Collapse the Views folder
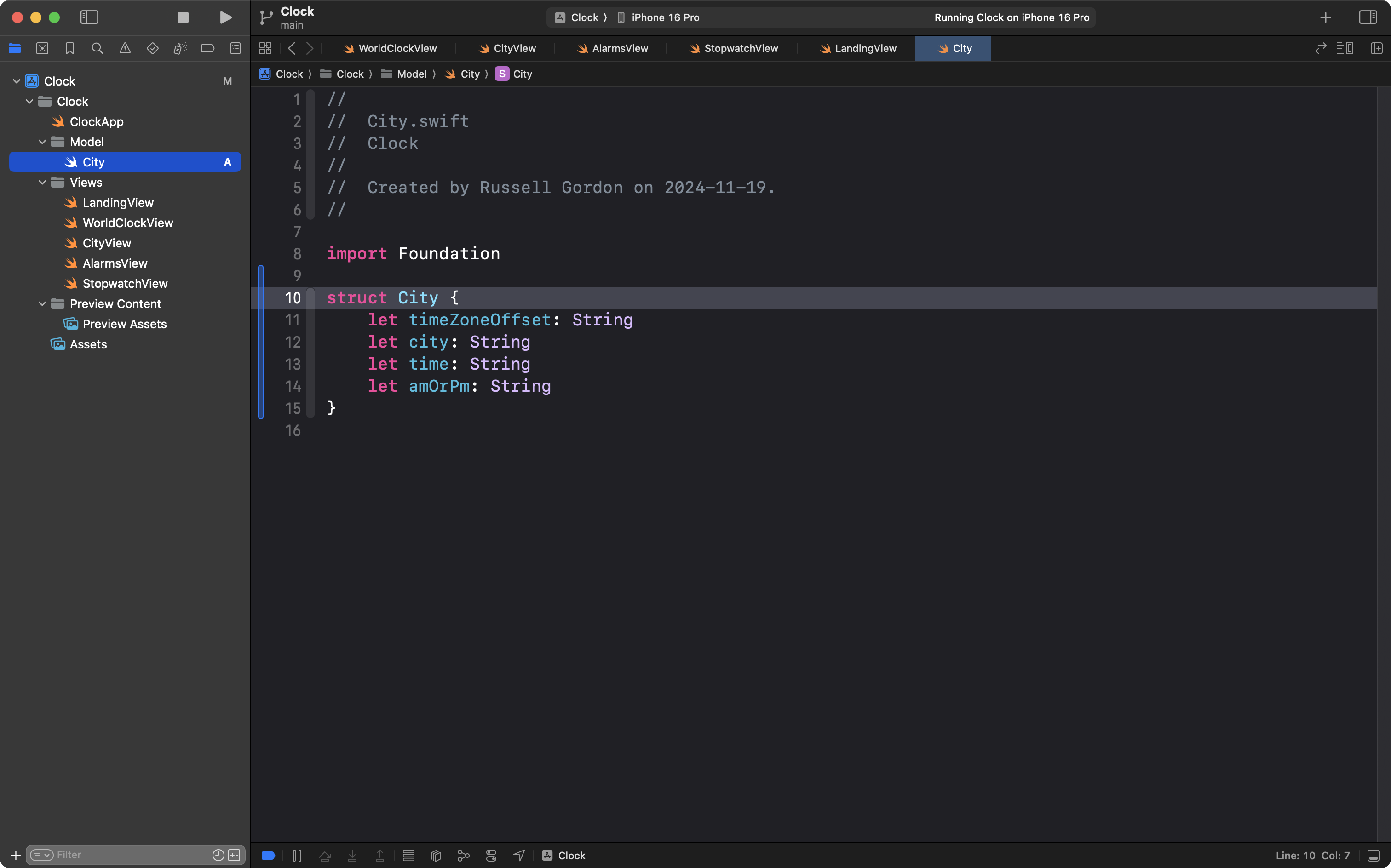This screenshot has width=1391, height=868. tap(42, 183)
